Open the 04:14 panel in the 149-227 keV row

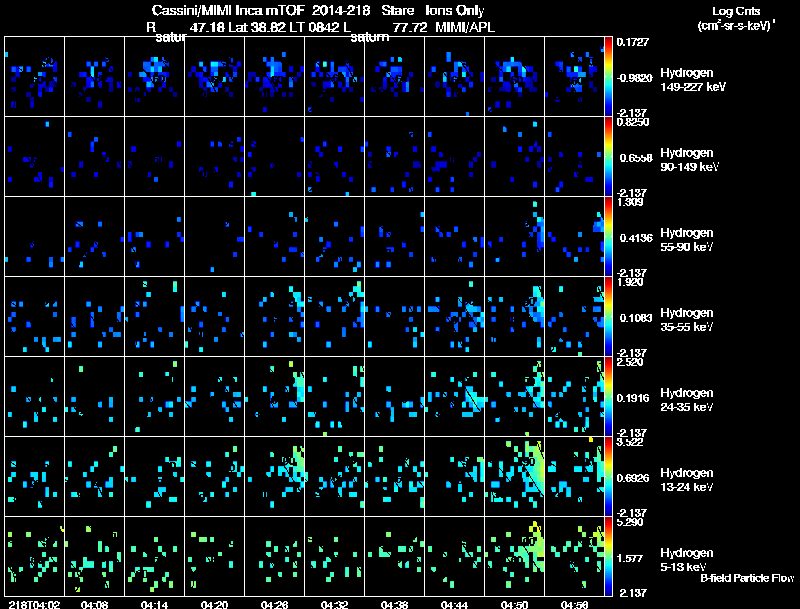154,76
